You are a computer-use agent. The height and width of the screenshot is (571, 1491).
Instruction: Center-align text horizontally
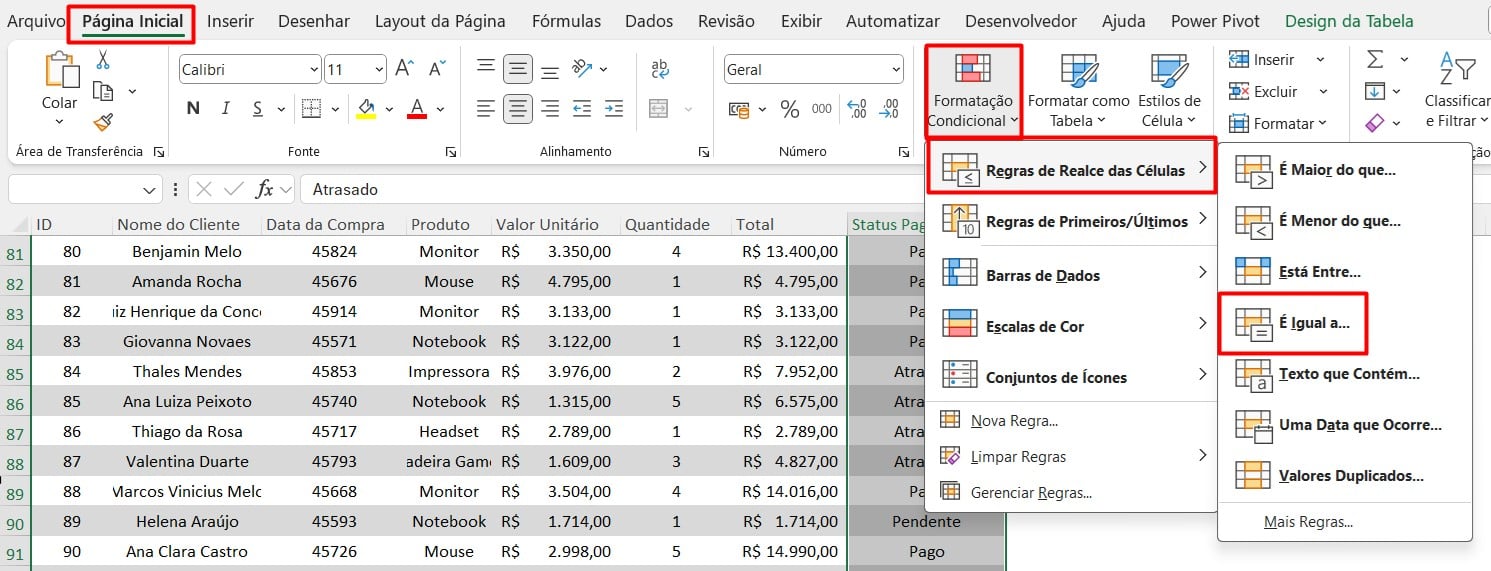click(x=517, y=109)
